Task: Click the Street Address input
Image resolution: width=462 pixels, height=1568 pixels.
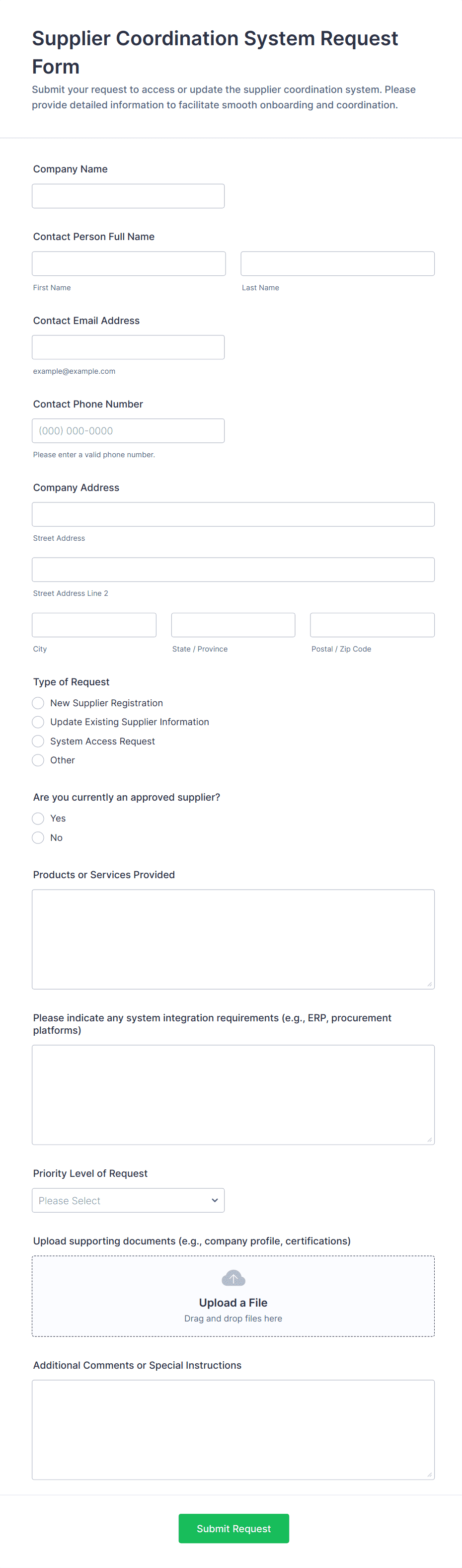Action: 233,514
